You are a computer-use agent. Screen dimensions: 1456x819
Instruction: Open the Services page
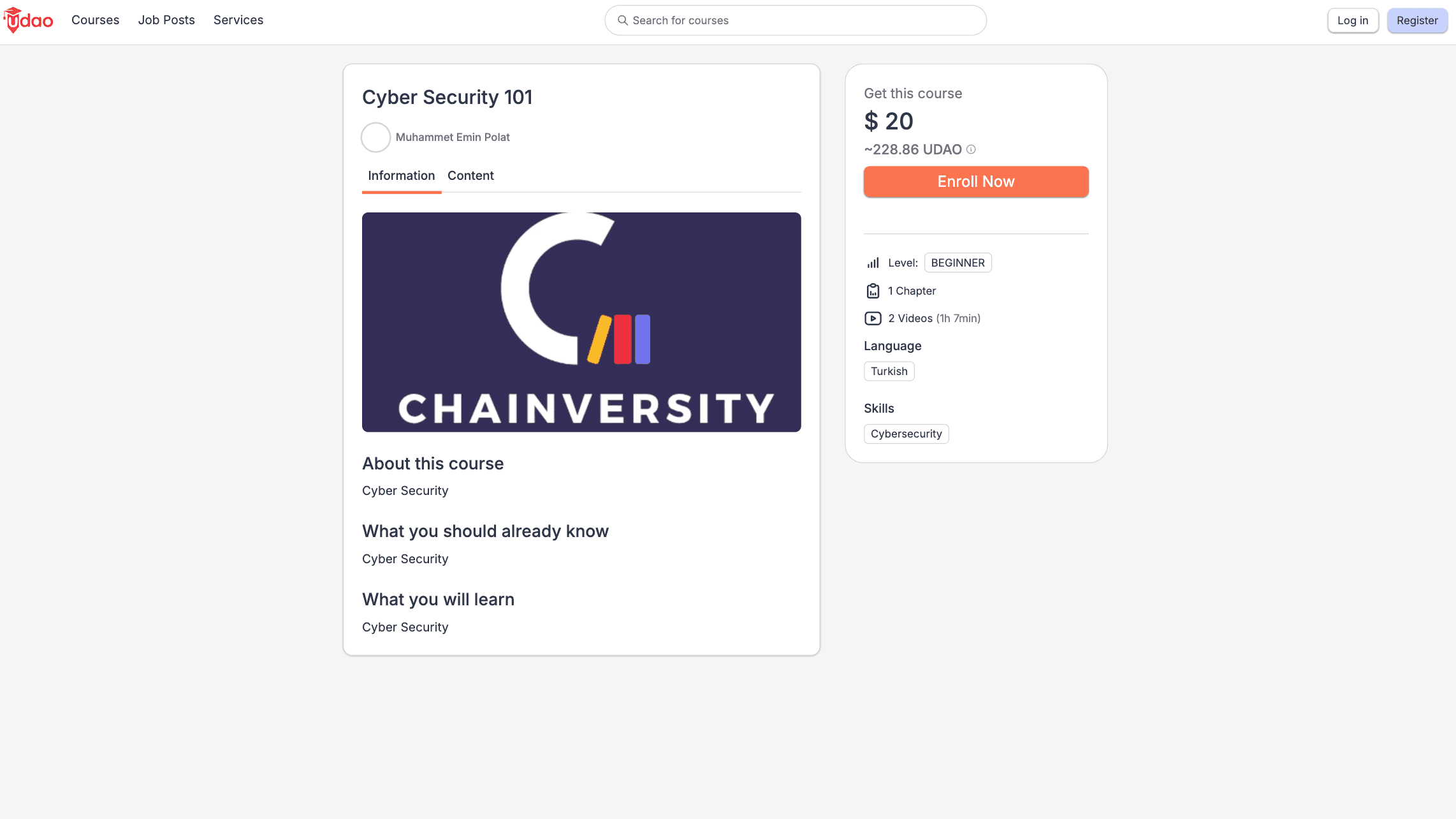point(238,20)
